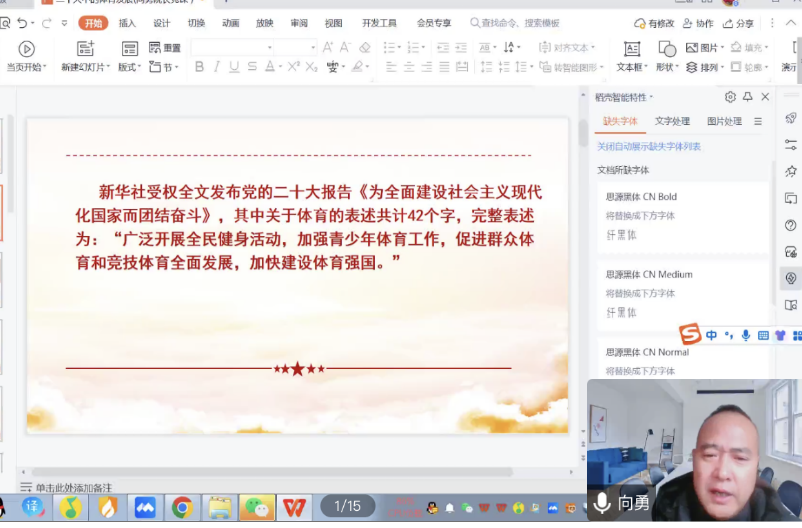The width and height of the screenshot is (802, 528).
Task: Click the notes area to add notes
Action: pos(80,488)
